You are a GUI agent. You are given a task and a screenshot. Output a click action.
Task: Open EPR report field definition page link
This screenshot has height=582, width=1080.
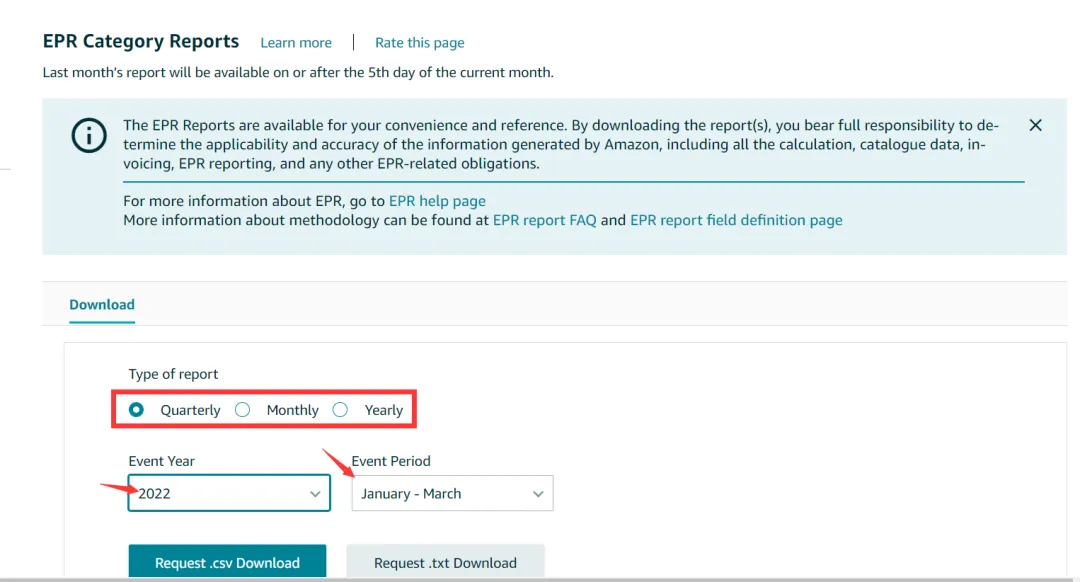point(736,220)
